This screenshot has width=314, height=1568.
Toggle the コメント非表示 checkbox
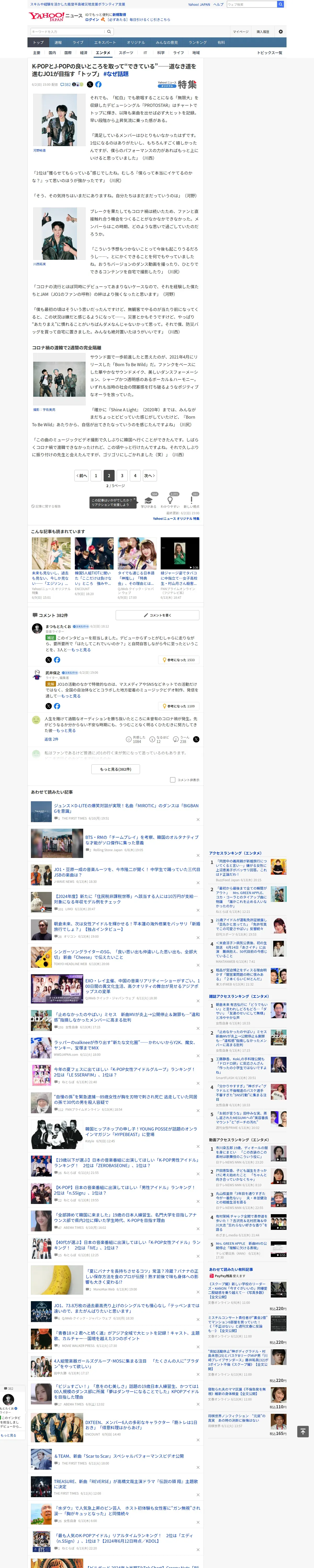coord(172,780)
